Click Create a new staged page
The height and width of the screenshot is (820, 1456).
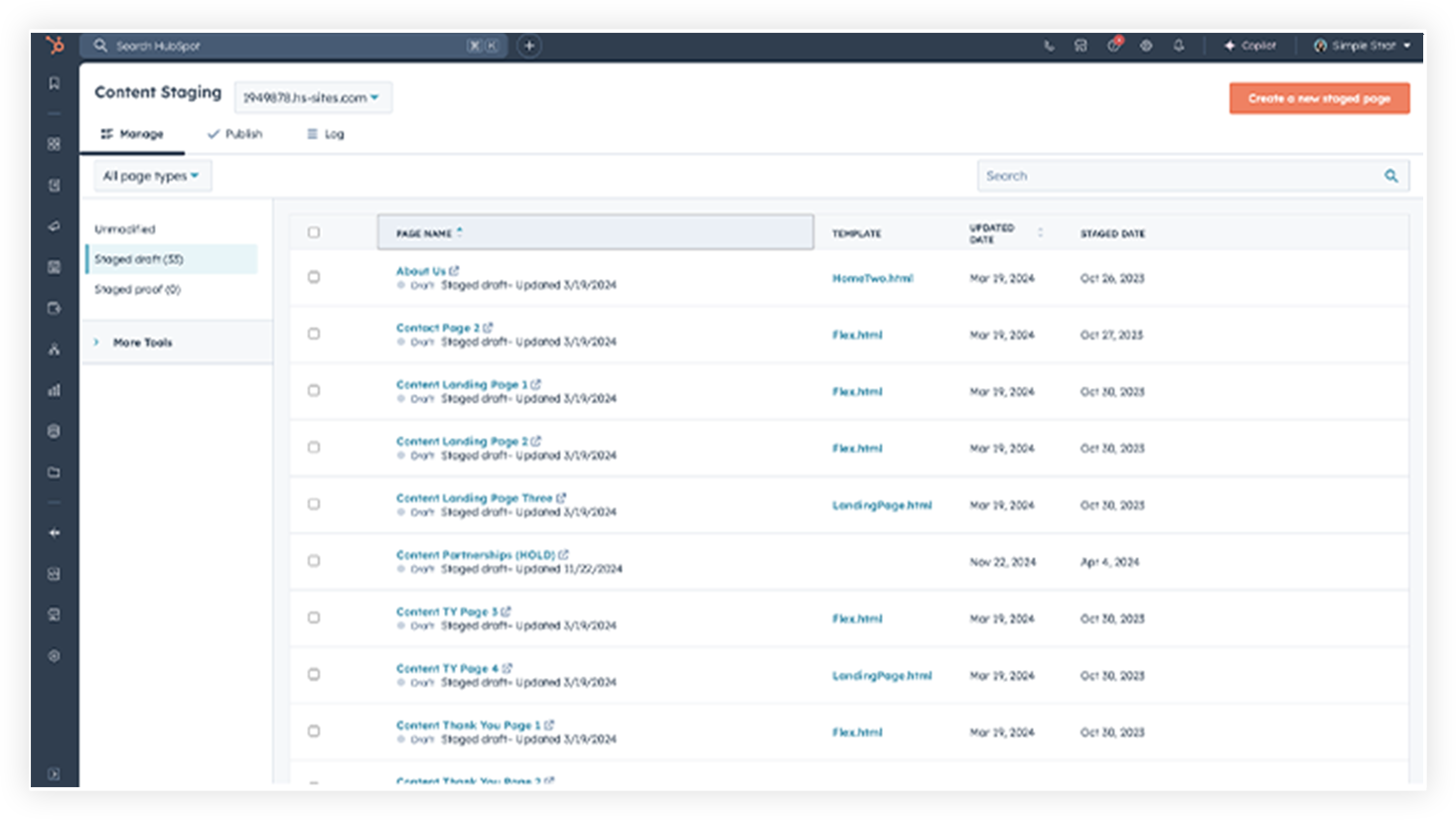click(1319, 97)
